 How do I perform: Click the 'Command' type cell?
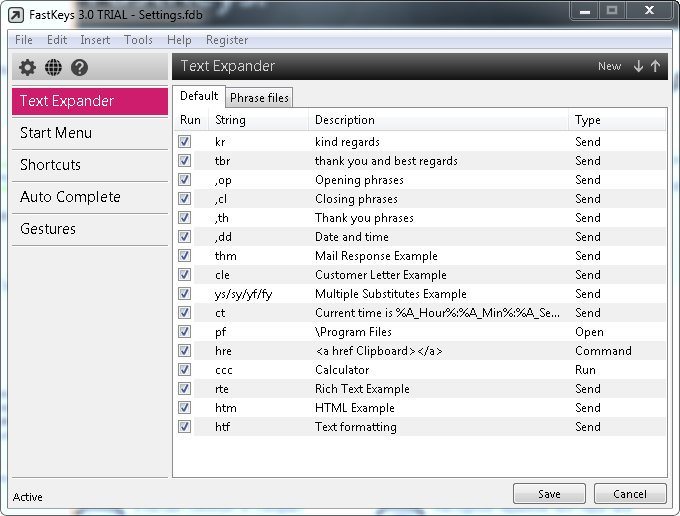(603, 351)
